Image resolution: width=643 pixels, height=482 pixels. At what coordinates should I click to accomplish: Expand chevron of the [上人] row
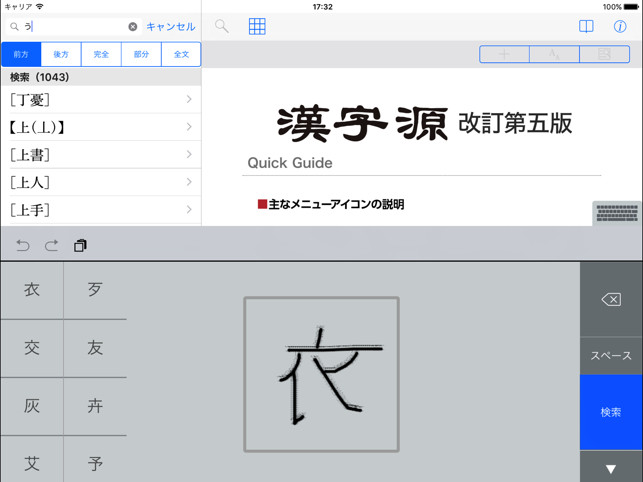[x=189, y=182]
